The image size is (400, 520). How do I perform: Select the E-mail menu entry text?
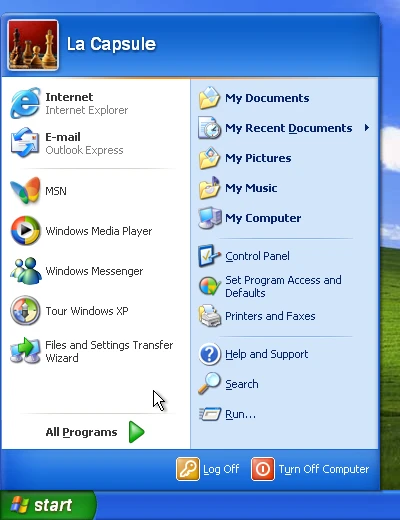(63, 137)
